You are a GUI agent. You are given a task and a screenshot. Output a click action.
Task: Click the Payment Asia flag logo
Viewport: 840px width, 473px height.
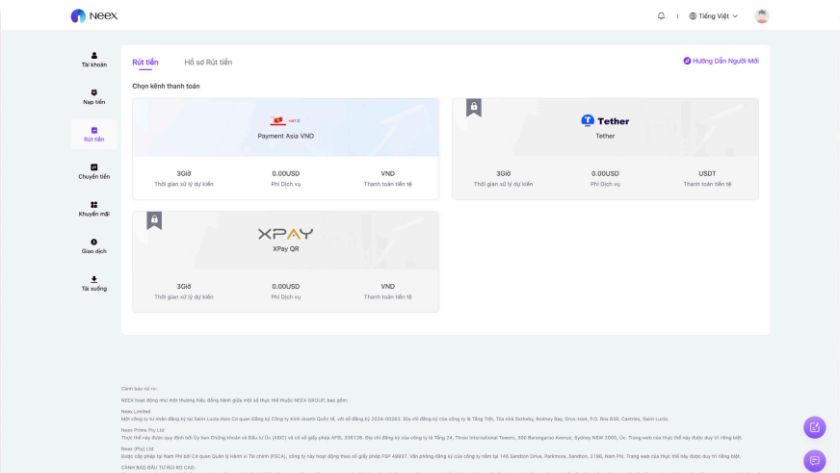[285, 121]
